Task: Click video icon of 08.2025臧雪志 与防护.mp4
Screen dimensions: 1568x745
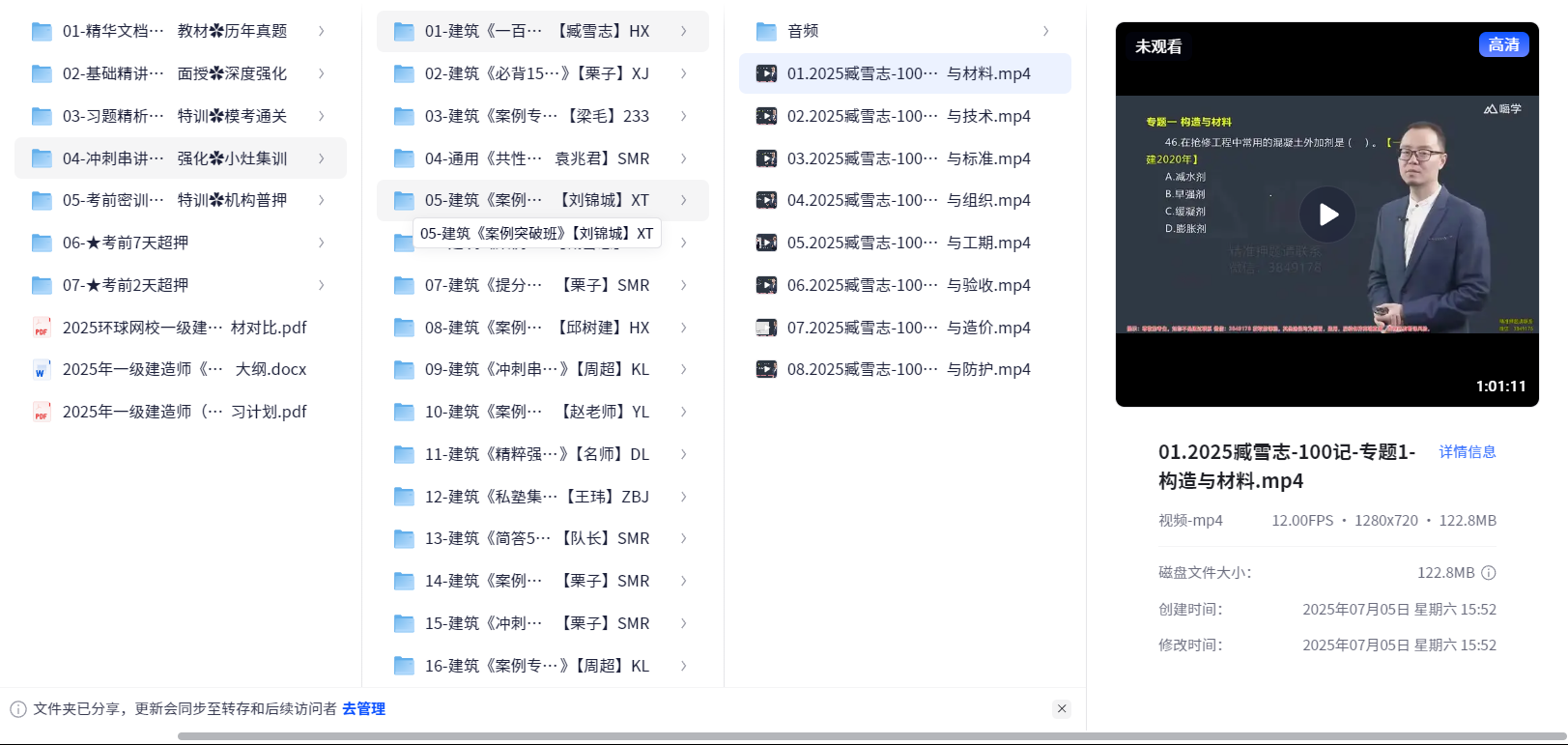Action: [x=766, y=369]
